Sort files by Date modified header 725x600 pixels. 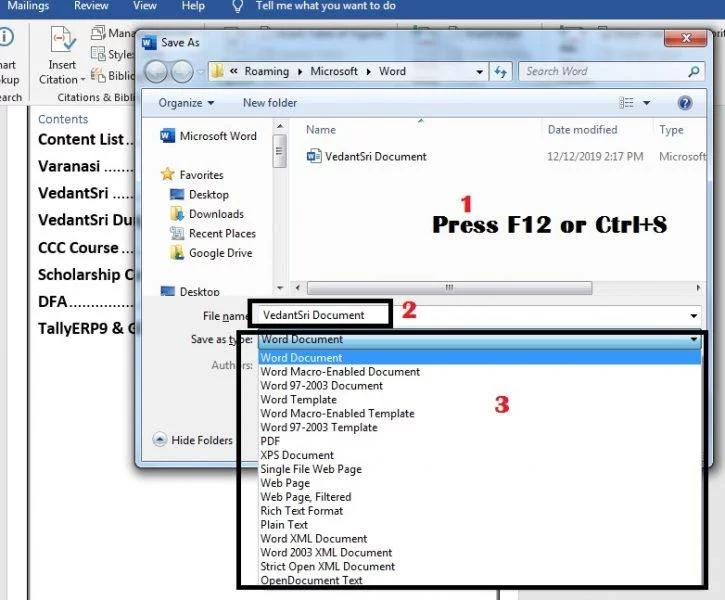pyautogui.click(x=583, y=129)
